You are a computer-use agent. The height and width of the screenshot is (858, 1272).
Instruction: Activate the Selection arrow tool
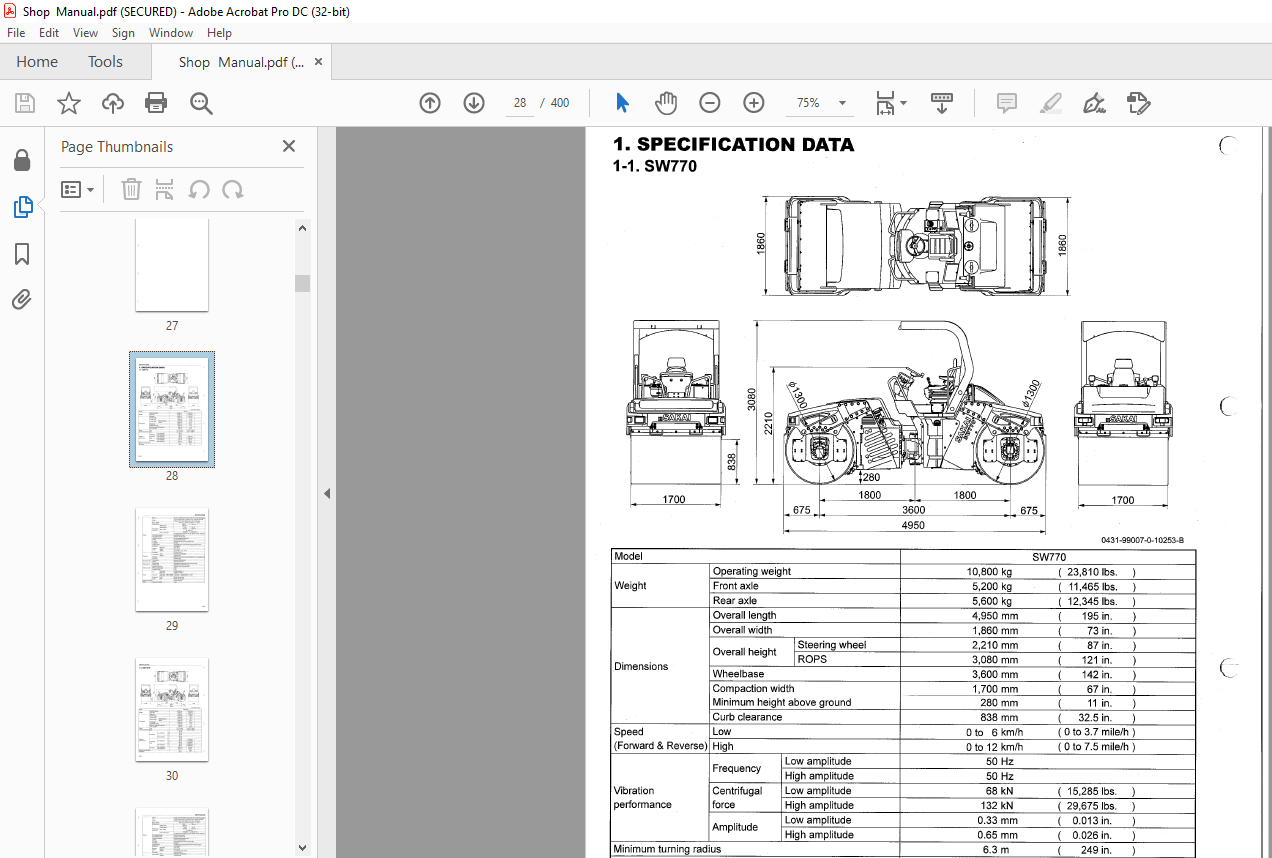pos(622,103)
